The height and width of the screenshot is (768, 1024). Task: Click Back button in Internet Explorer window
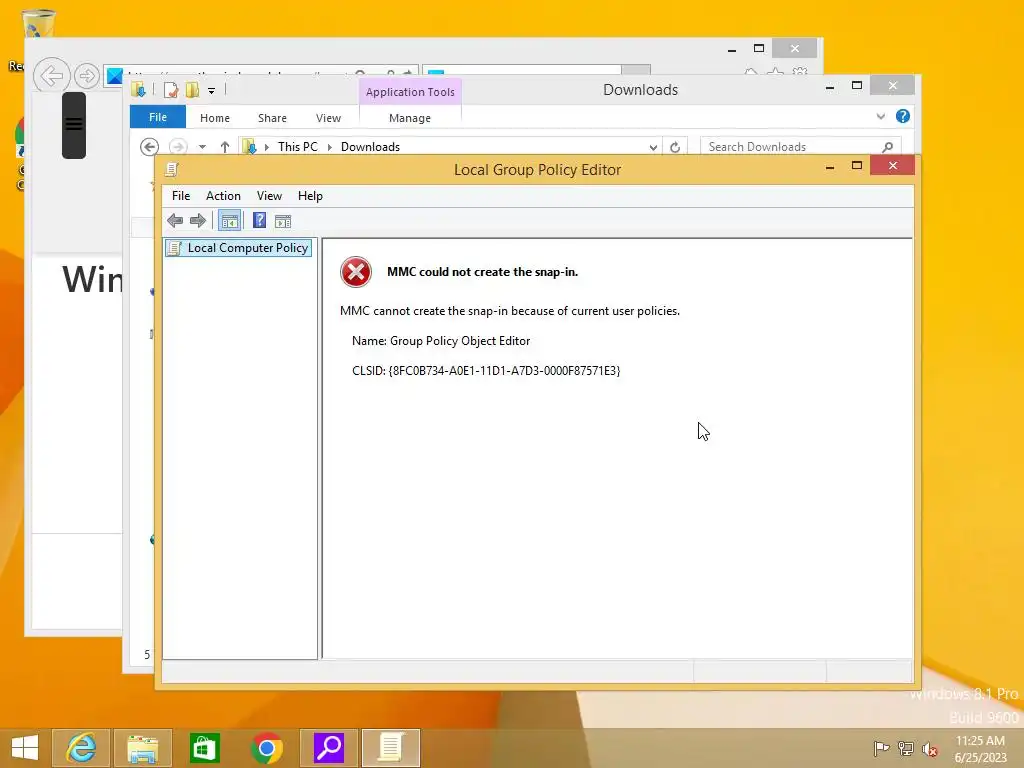click(x=52, y=76)
